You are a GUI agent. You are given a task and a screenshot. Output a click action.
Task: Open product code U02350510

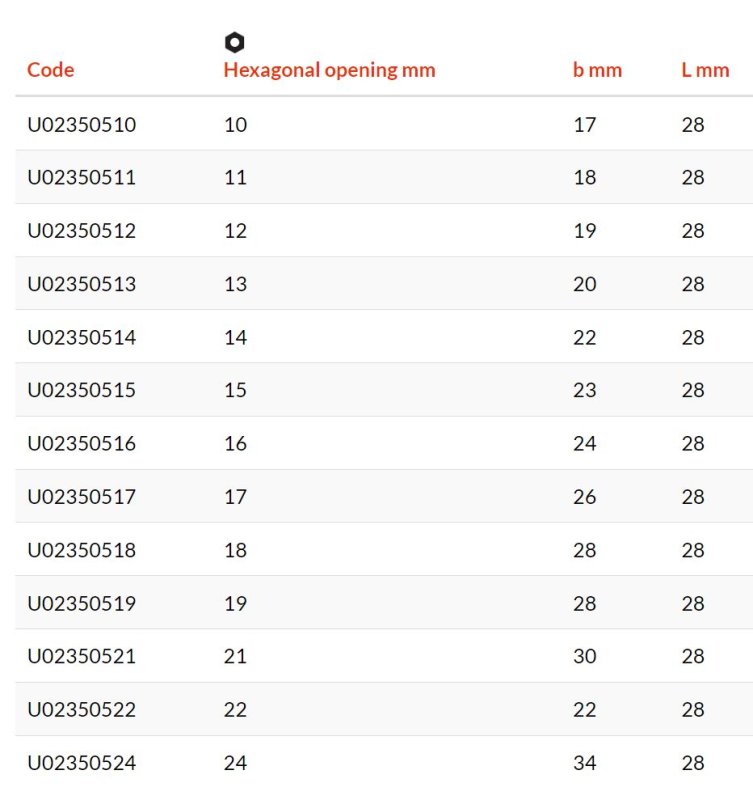click(82, 124)
